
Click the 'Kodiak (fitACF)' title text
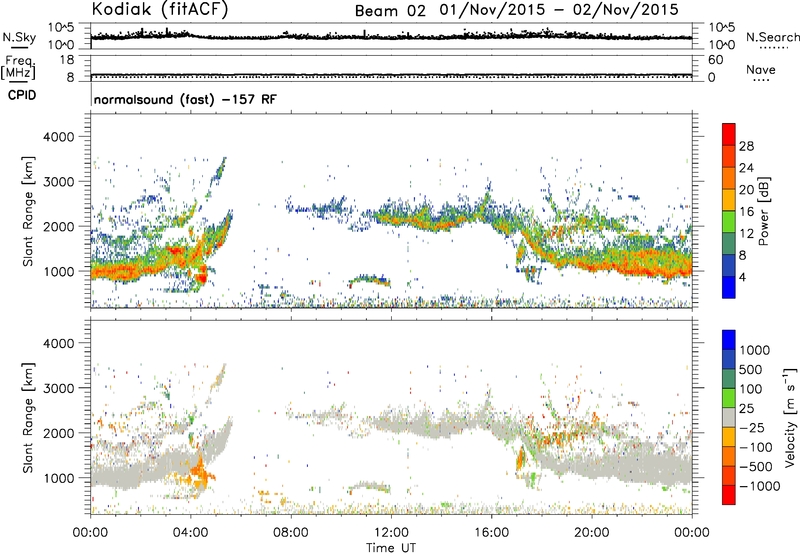pyautogui.click(x=160, y=9)
